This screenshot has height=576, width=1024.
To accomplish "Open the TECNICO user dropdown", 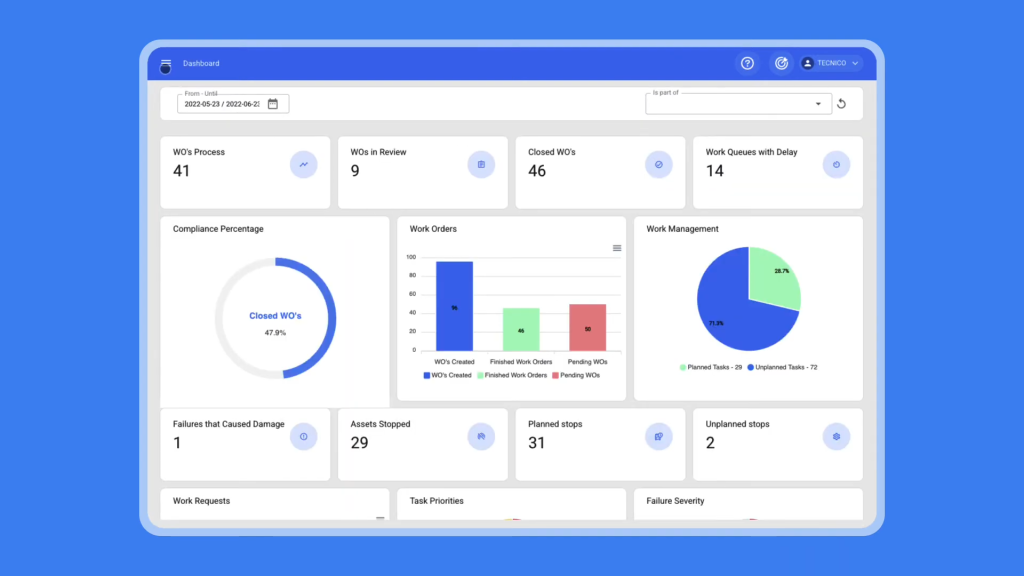I will pos(830,62).
